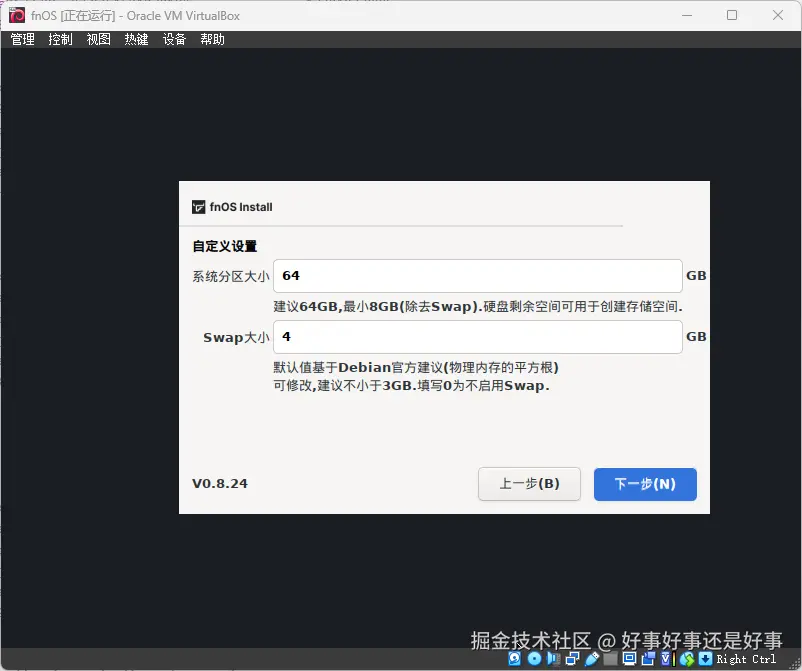This screenshot has height=671, width=802.
Task: Click the VirtualBox app icon in title bar
Action: 17,15
